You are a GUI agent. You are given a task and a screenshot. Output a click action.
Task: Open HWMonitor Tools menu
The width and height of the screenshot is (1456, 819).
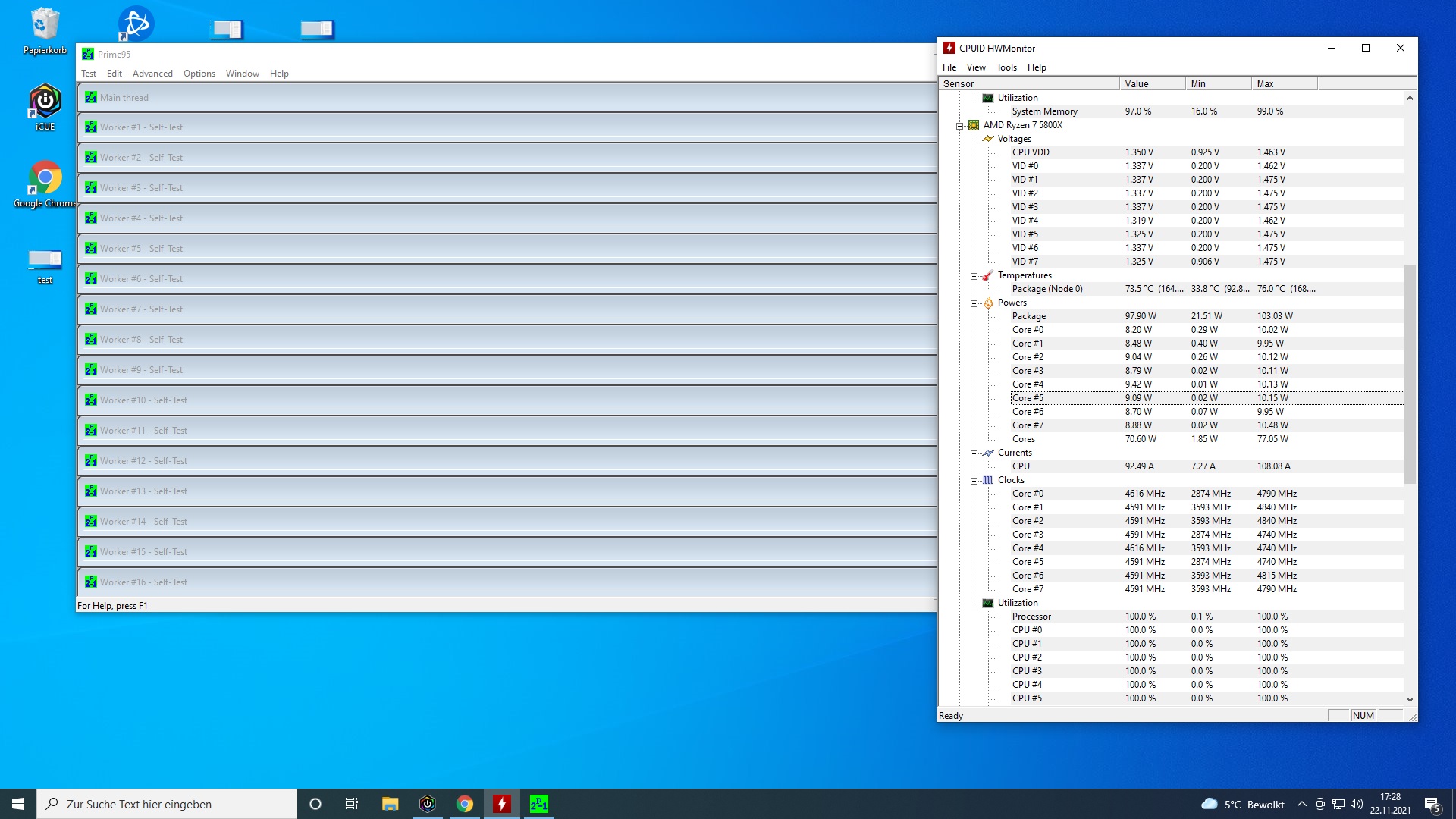point(1006,67)
